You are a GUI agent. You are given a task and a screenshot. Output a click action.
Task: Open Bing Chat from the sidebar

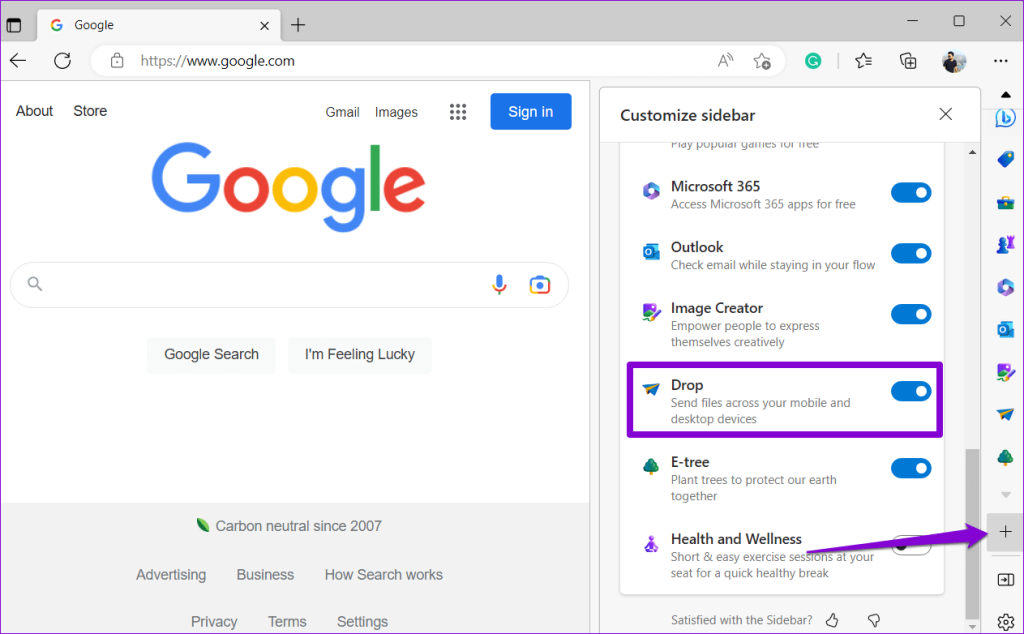[1005, 117]
